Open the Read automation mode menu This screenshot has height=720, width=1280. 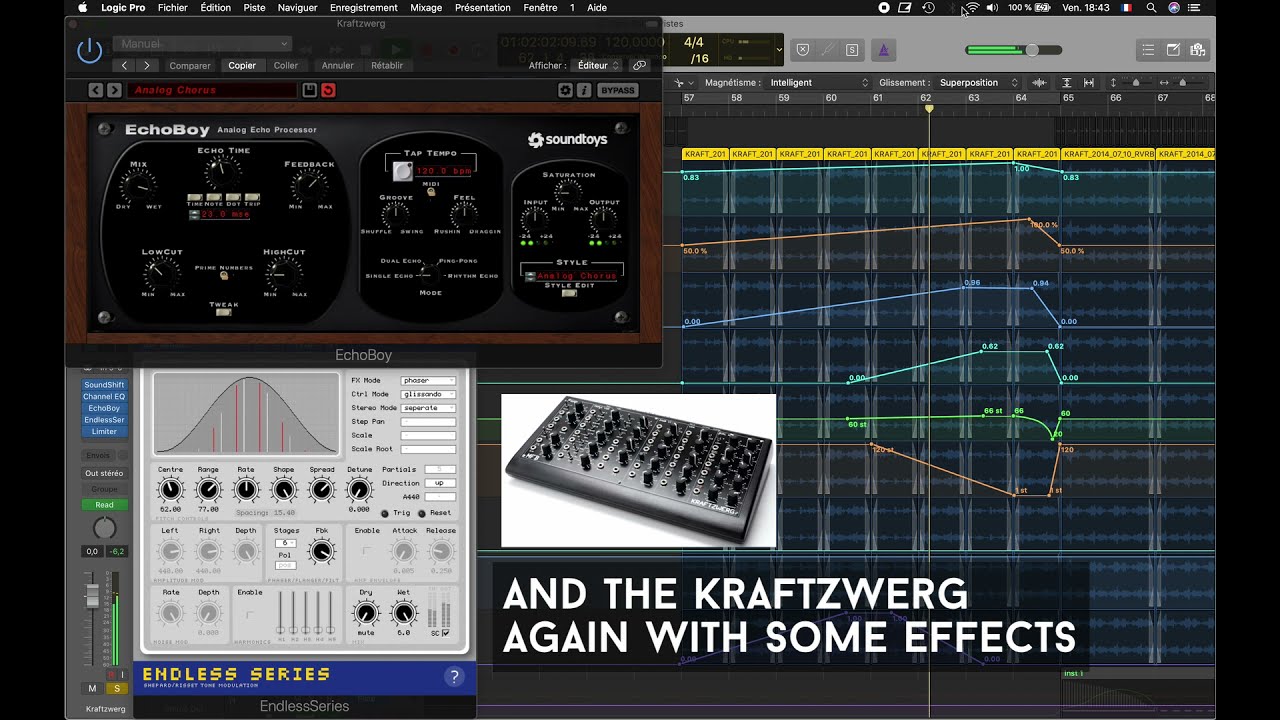104,505
